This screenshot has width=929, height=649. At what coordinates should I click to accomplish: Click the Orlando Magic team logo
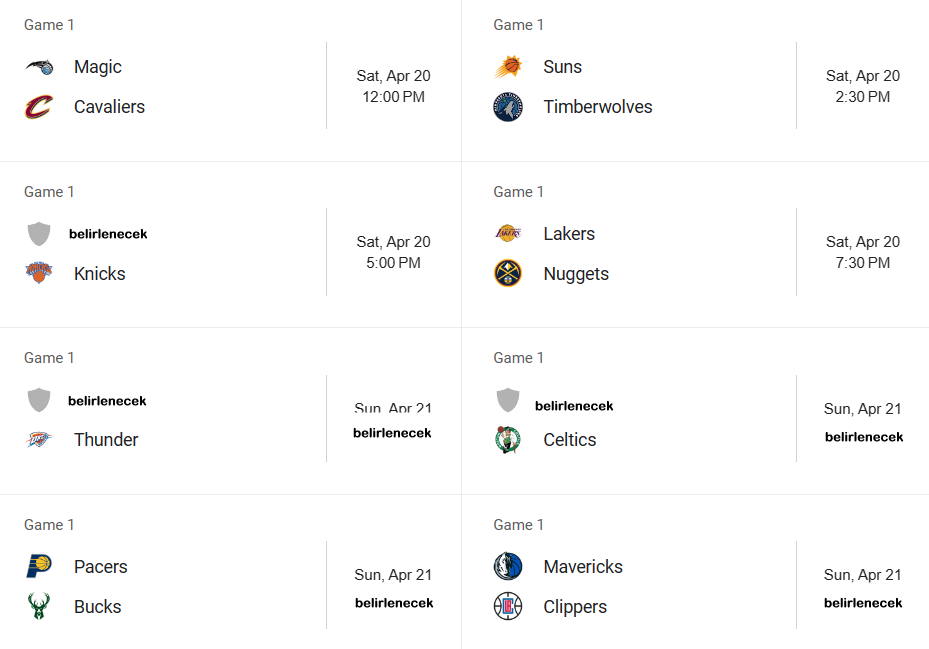click(x=39, y=67)
